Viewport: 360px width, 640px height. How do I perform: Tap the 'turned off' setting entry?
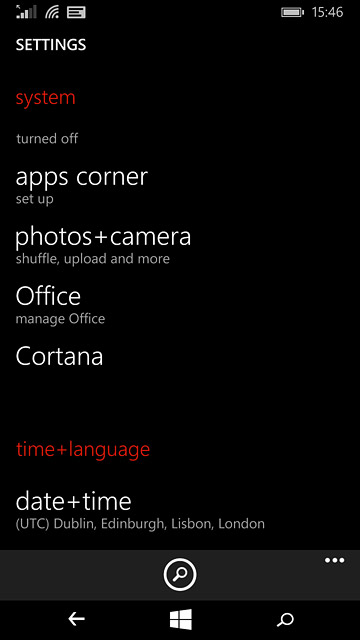tap(47, 139)
